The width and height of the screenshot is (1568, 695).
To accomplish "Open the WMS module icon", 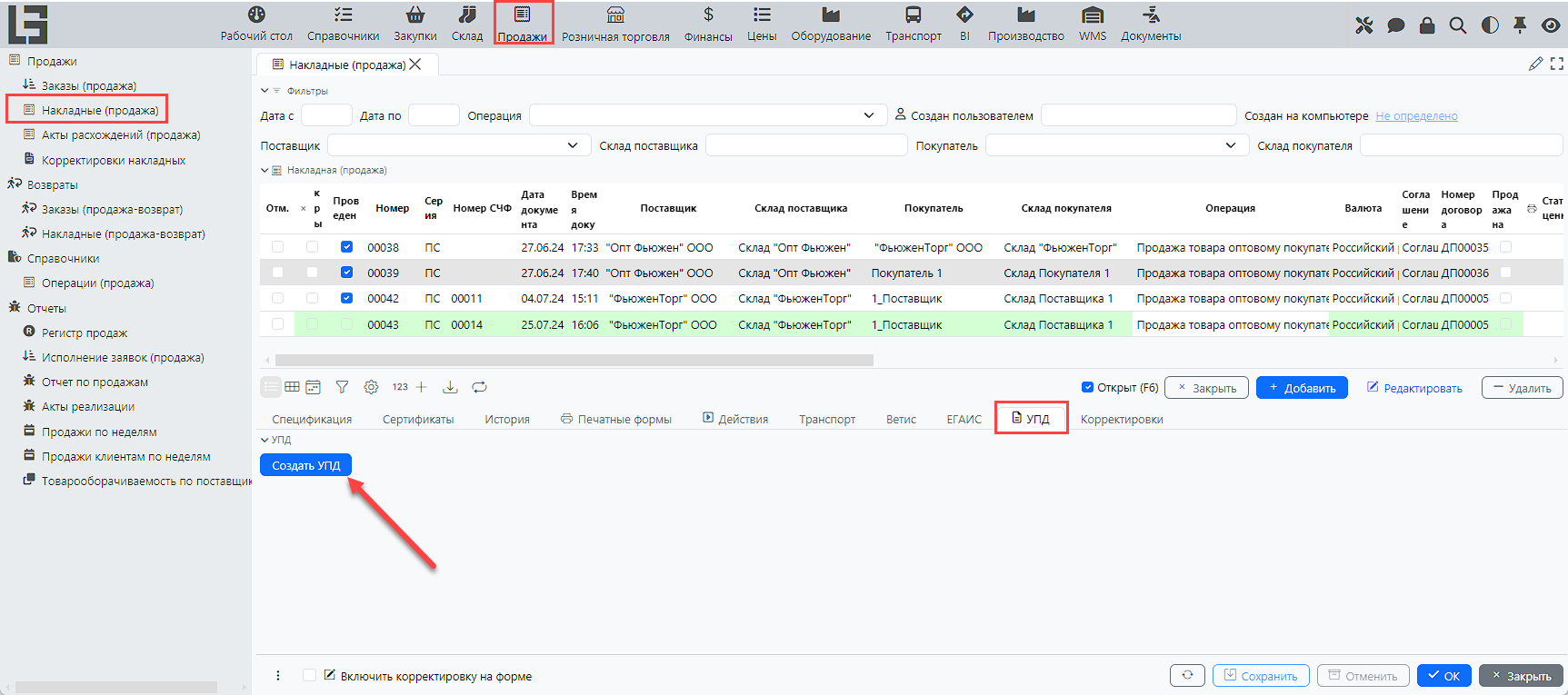I will click(1092, 16).
